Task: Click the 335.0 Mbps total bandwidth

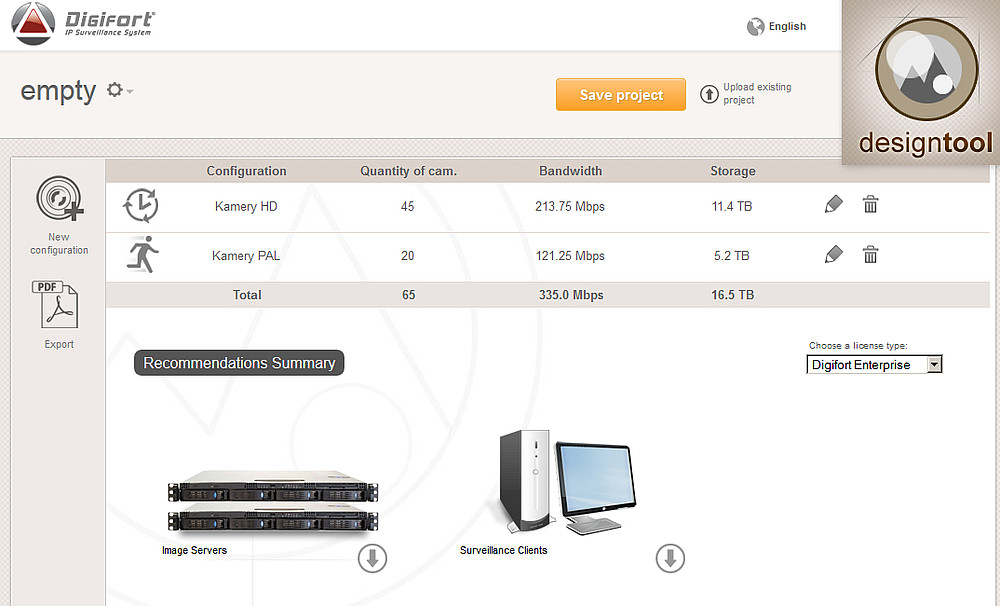Action: pyautogui.click(x=571, y=295)
